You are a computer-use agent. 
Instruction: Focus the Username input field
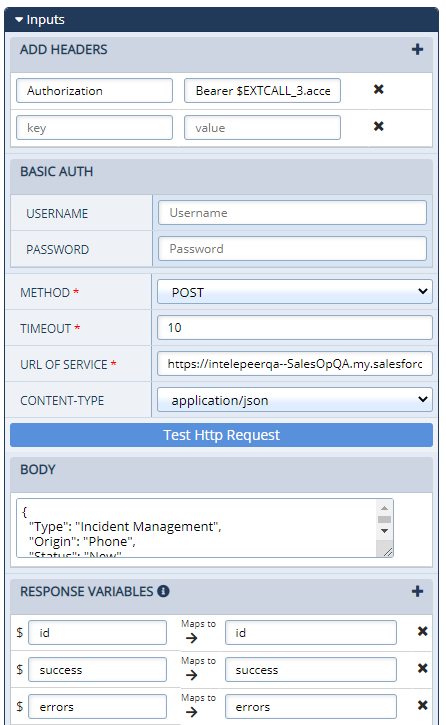coord(292,213)
